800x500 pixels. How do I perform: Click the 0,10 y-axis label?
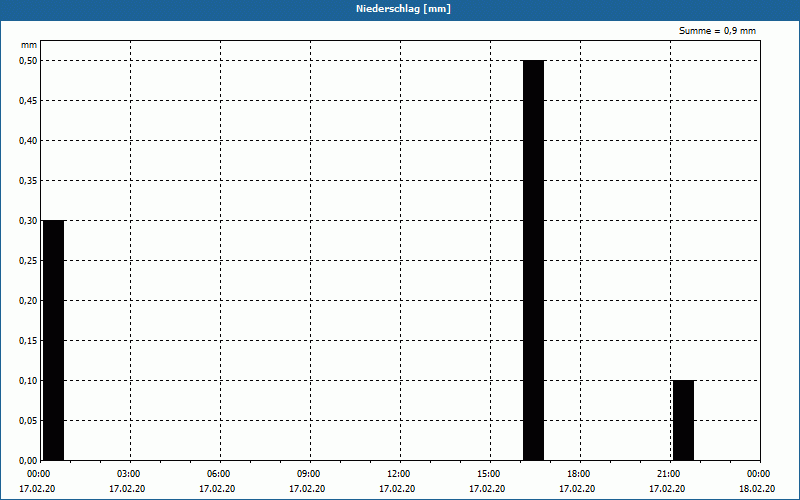pos(28,381)
